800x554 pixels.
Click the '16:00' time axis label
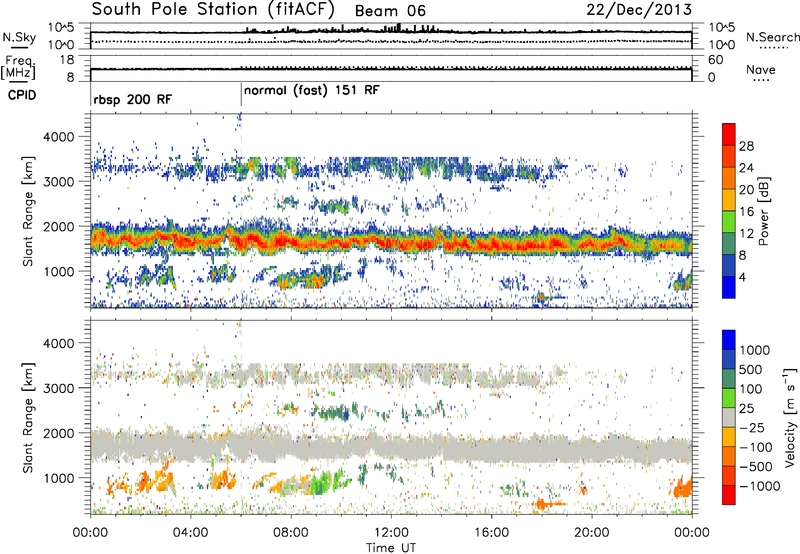(x=491, y=533)
